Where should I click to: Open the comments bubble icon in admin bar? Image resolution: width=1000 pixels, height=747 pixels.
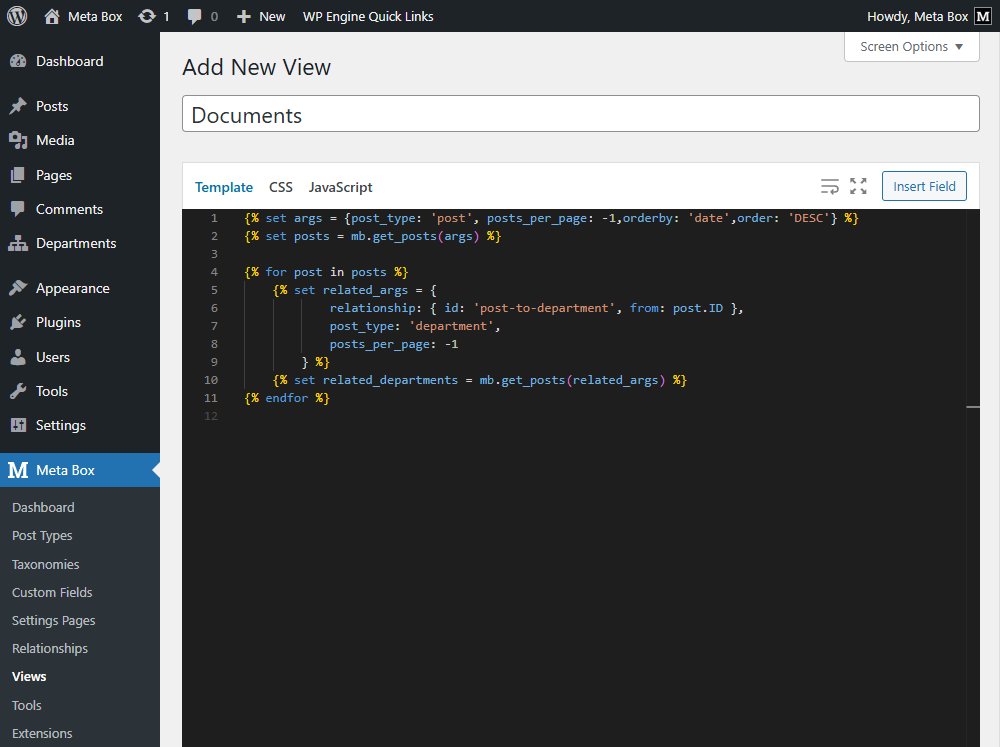tap(195, 16)
